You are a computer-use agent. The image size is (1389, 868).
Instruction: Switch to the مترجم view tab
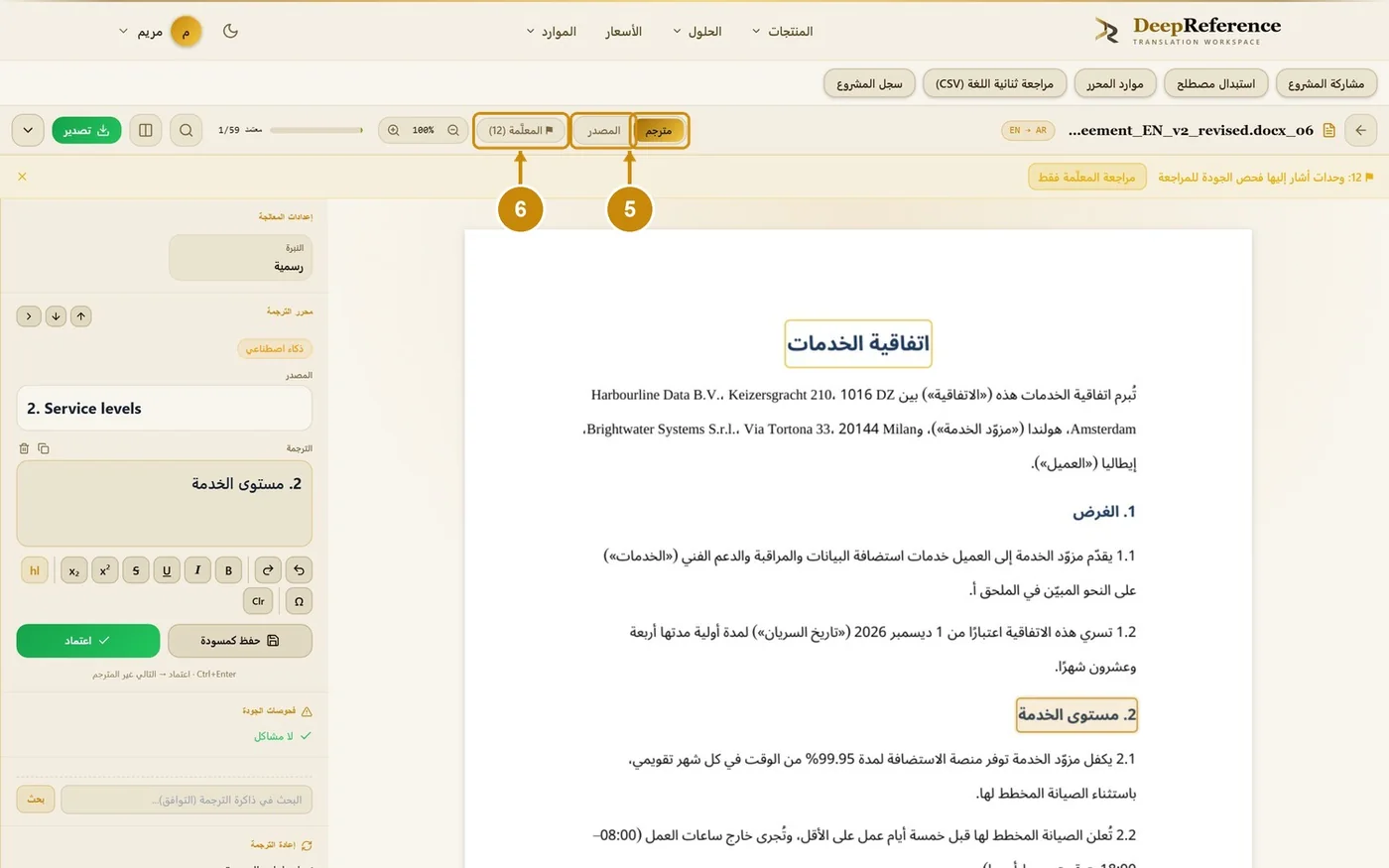coord(659,131)
